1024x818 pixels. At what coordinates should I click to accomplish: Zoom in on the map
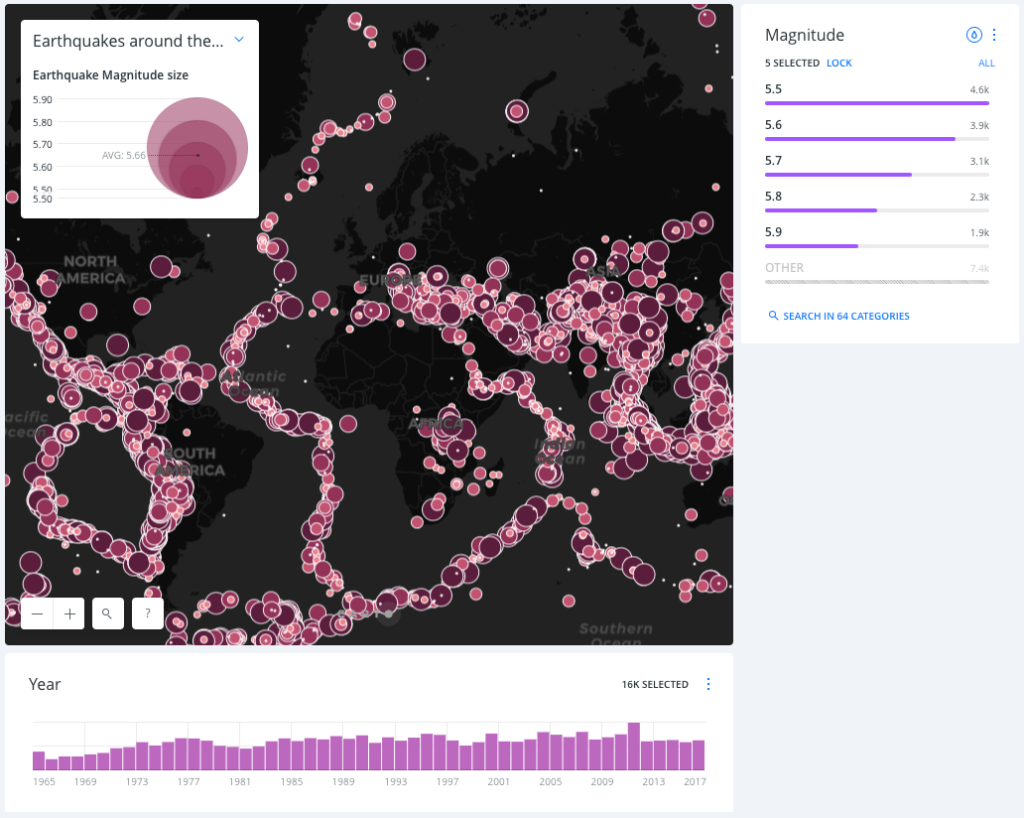pyautogui.click(x=68, y=613)
